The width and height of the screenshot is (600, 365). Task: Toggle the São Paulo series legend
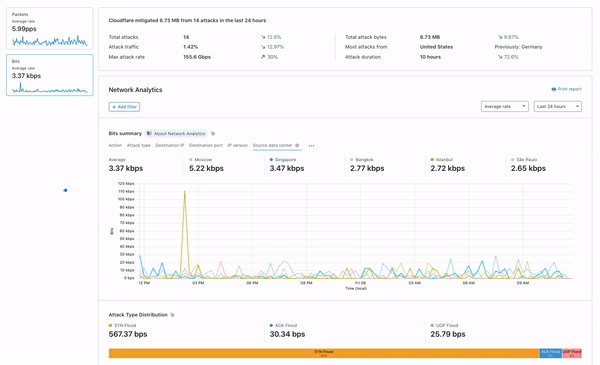pyautogui.click(x=524, y=160)
